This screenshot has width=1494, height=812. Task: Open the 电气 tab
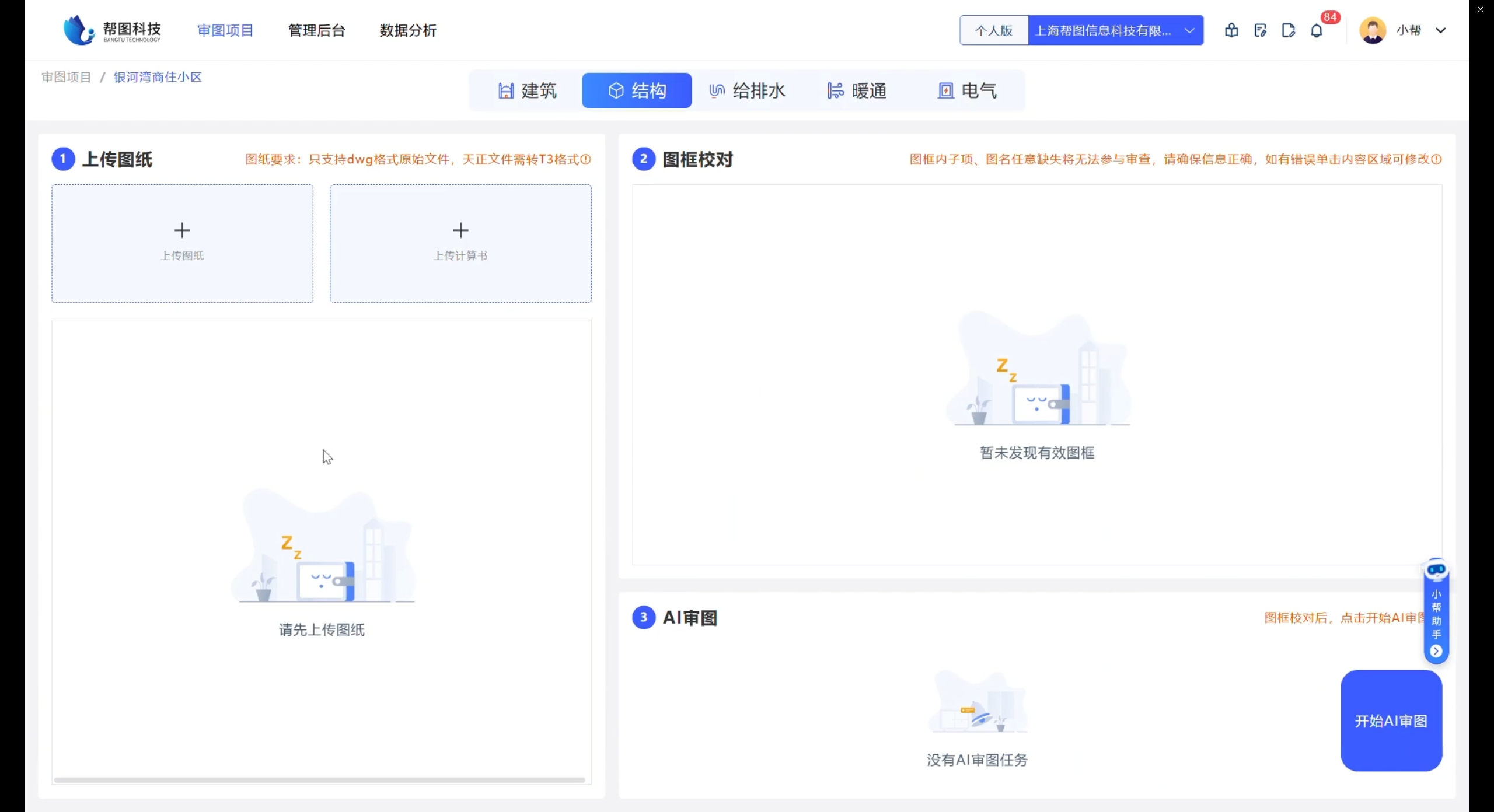click(967, 90)
